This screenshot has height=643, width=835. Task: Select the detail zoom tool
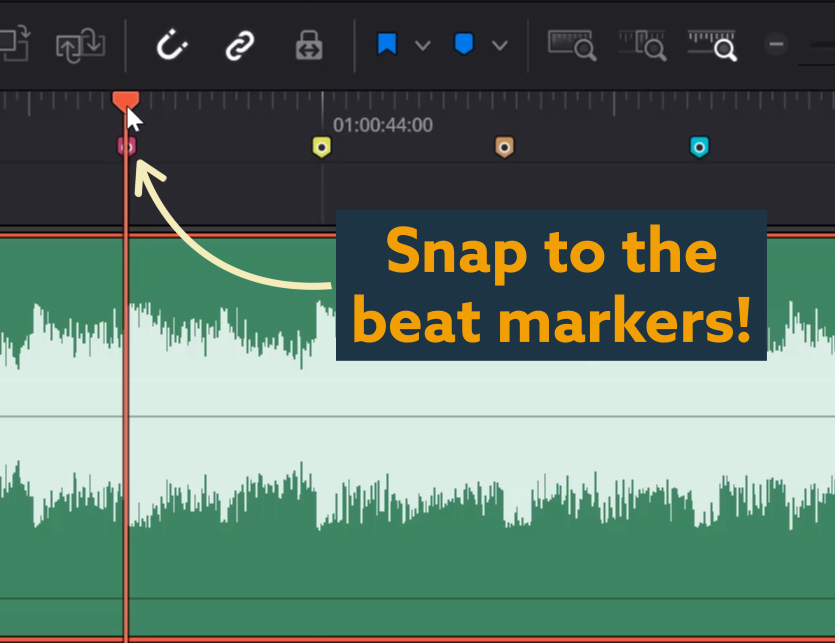click(x=643, y=46)
